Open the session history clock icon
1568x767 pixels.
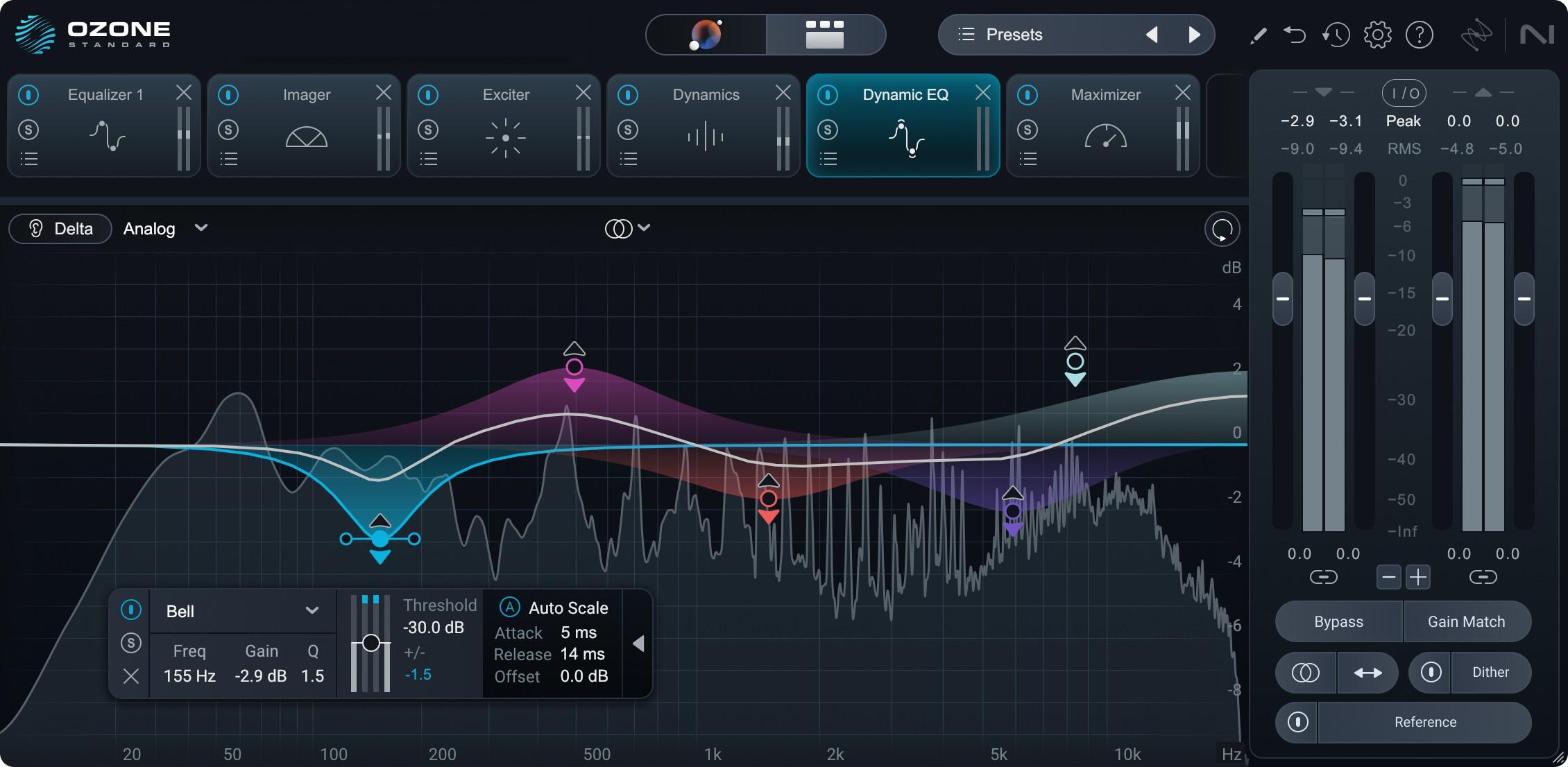1336,34
